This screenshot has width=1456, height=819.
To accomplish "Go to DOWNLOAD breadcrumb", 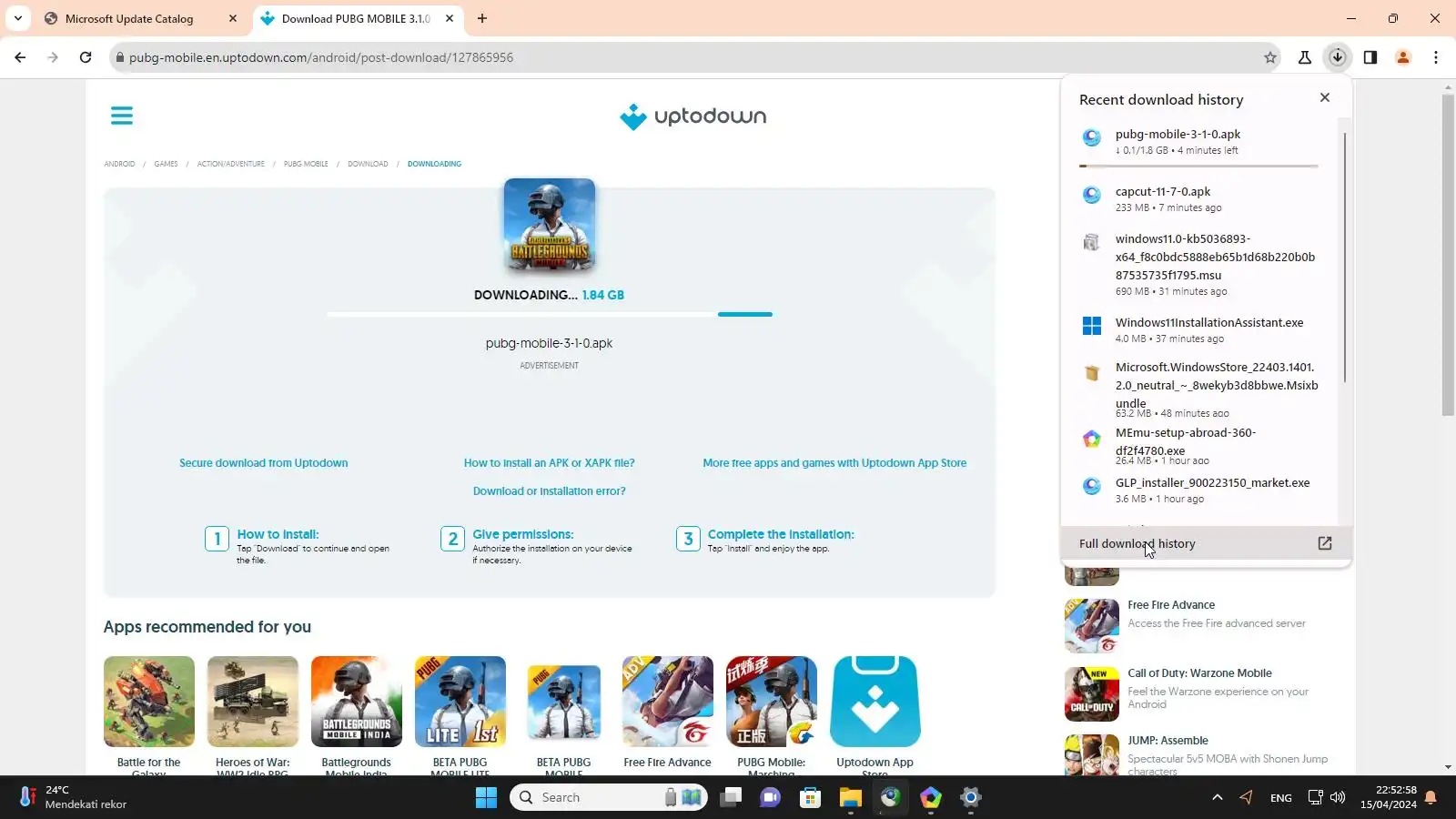I will (368, 164).
